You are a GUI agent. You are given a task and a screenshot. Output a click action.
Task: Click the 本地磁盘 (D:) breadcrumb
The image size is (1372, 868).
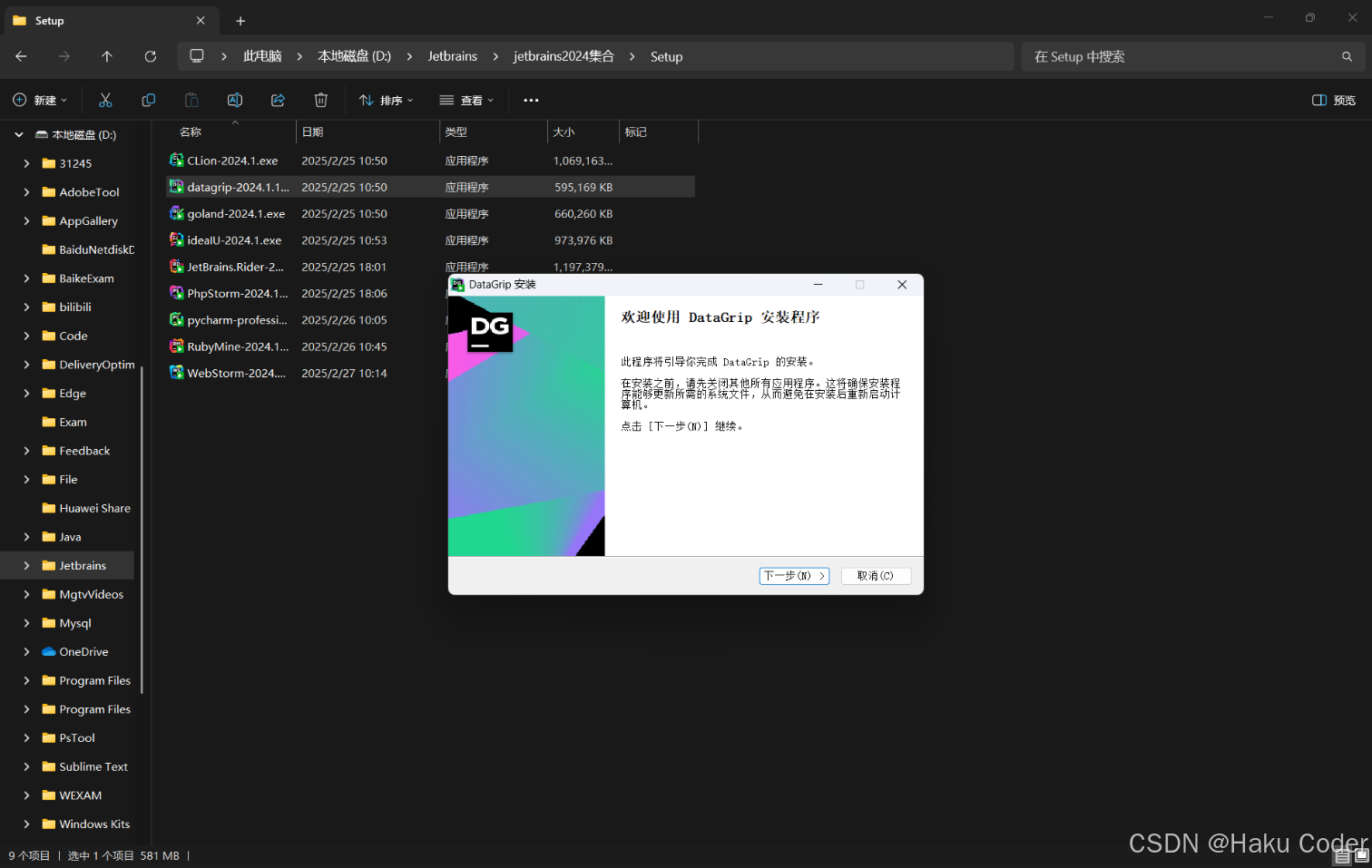(354, 56)
